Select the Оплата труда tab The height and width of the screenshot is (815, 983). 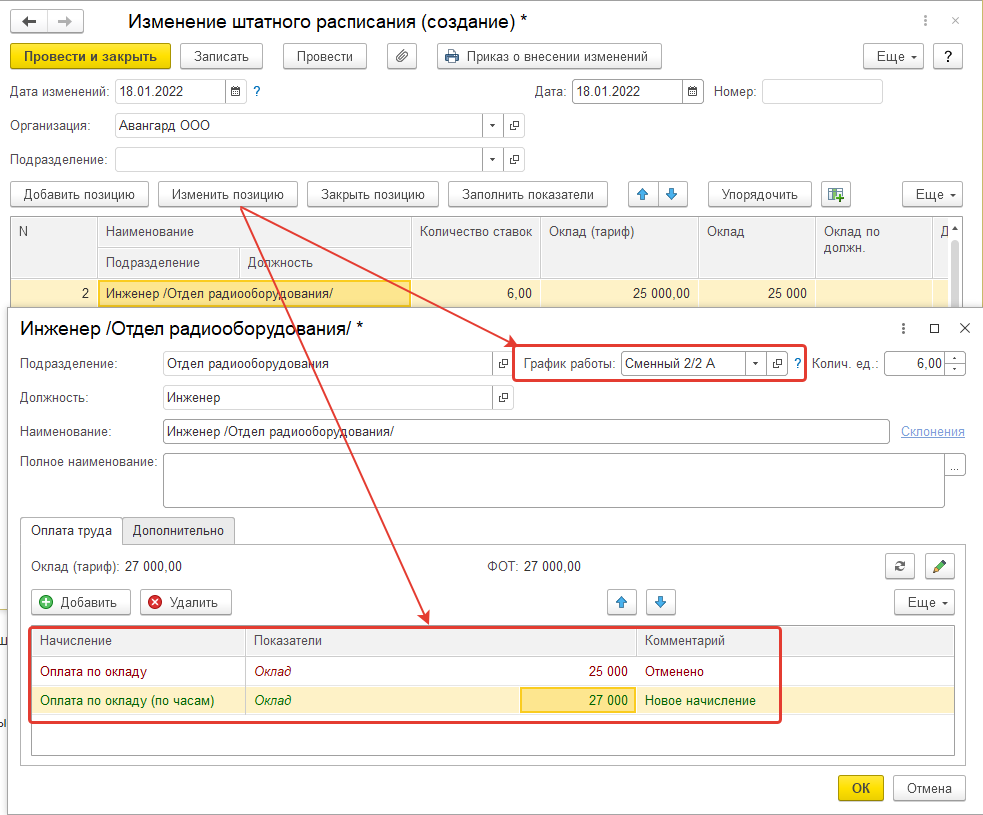pyautogui.click(x=71, y=531)
